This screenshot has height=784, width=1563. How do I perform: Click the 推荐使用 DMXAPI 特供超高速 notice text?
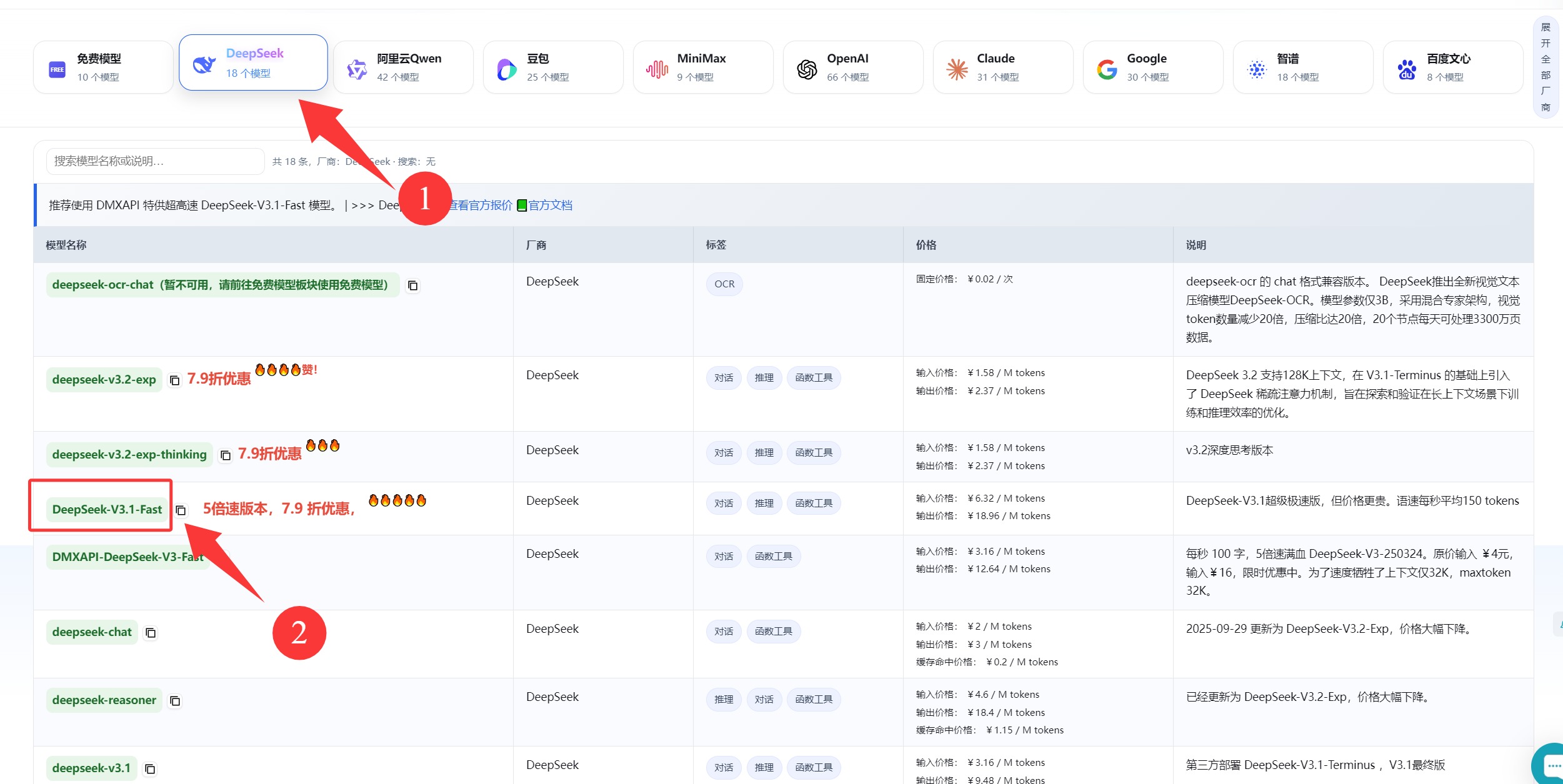point(193,206)
